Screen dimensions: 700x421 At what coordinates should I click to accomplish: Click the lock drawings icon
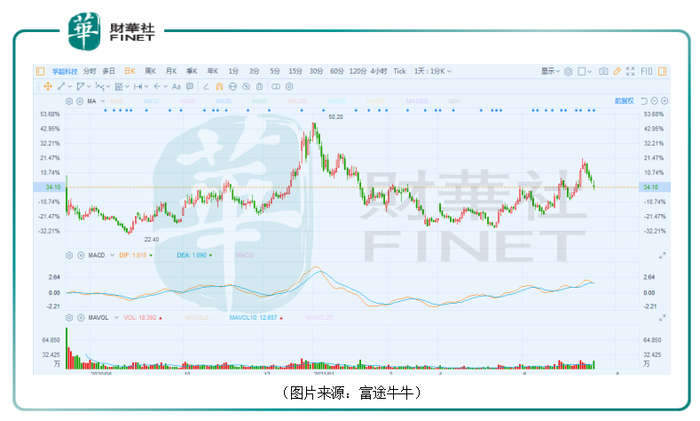(259, 86)
